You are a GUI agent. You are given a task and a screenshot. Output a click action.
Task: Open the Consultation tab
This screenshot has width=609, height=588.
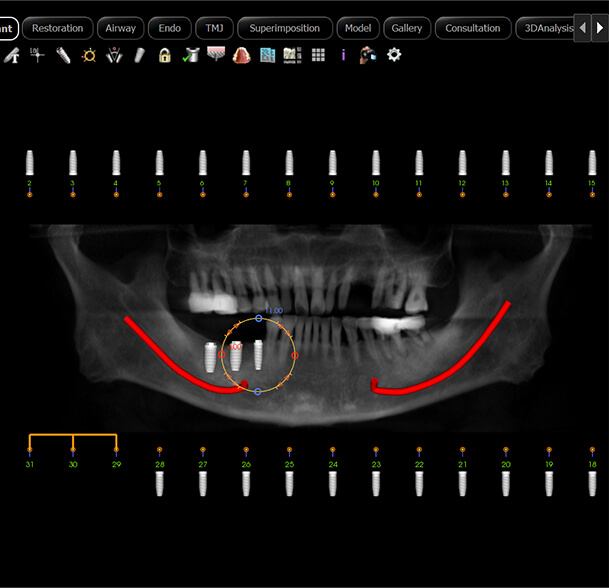pos(473,28)
